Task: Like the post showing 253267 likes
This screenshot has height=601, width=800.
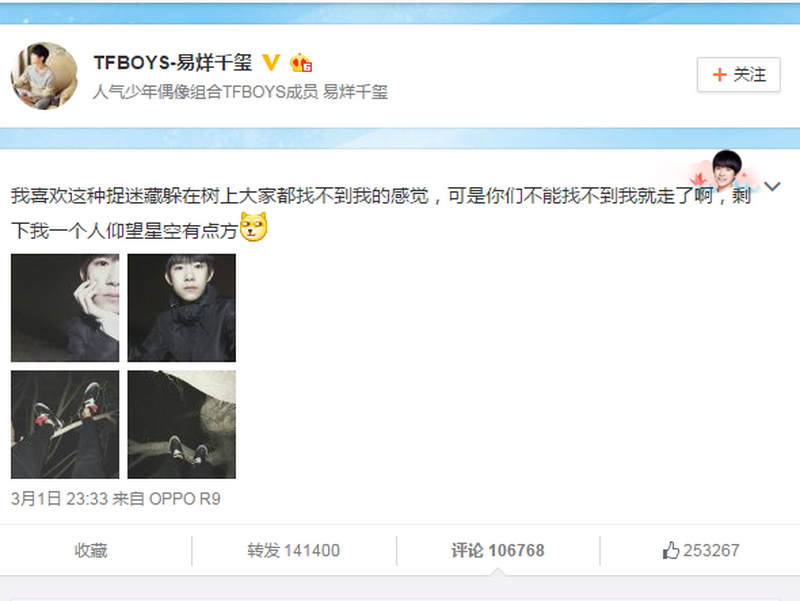Action: click(701, 550)
